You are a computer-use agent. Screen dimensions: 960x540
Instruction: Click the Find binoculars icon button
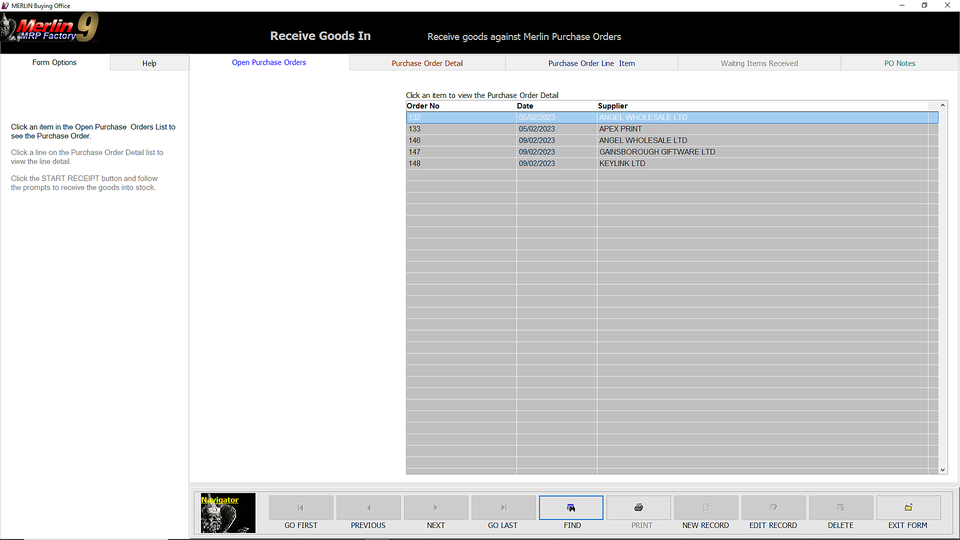tap(571, 508)
